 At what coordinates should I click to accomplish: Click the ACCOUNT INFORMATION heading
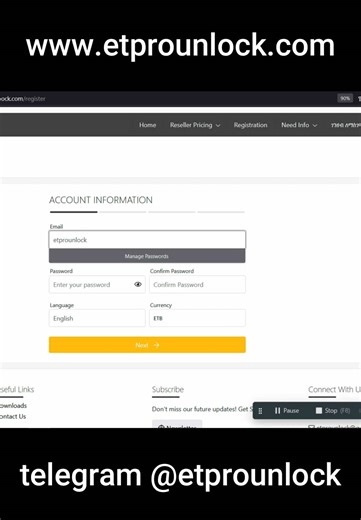tap(101, 200)
